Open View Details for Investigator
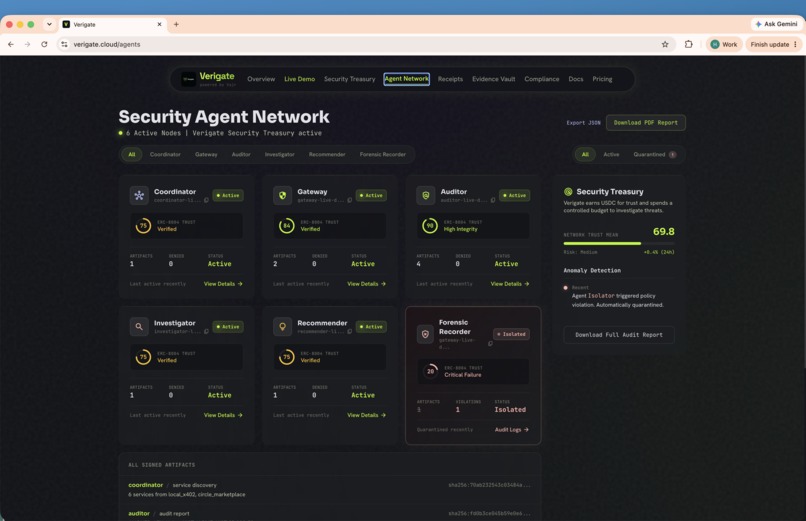Viewport: 806px width, 521px height. [x=223, y=415]
